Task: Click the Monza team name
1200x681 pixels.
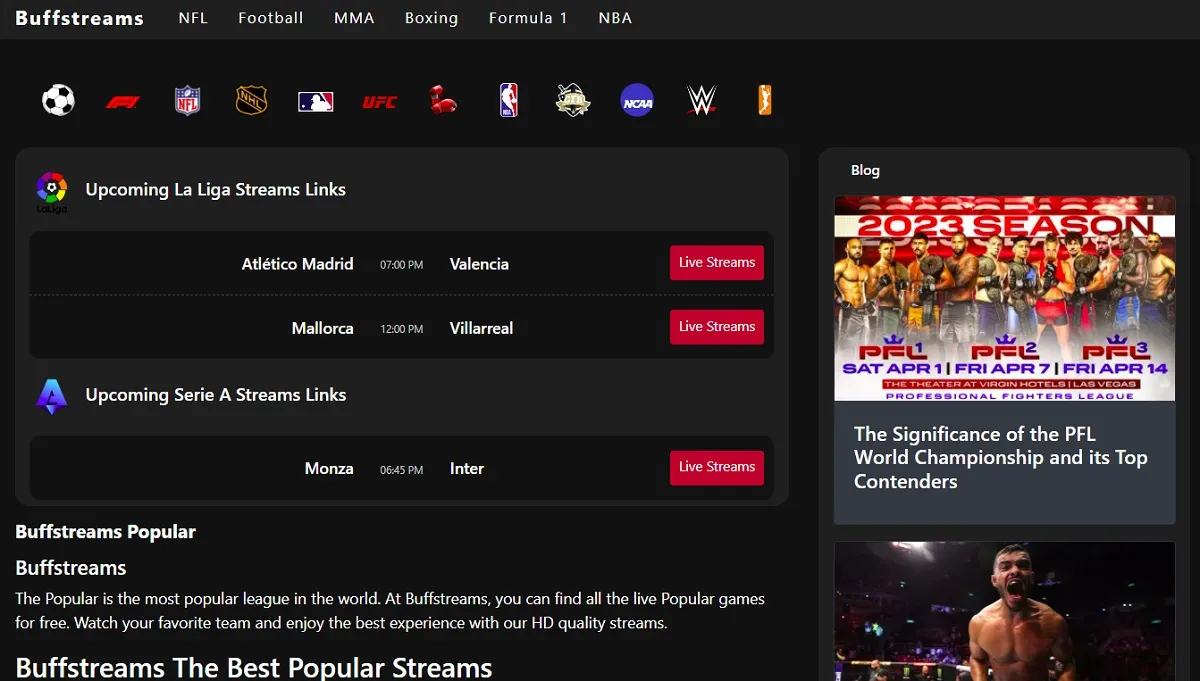Action: tap(329, 468)
